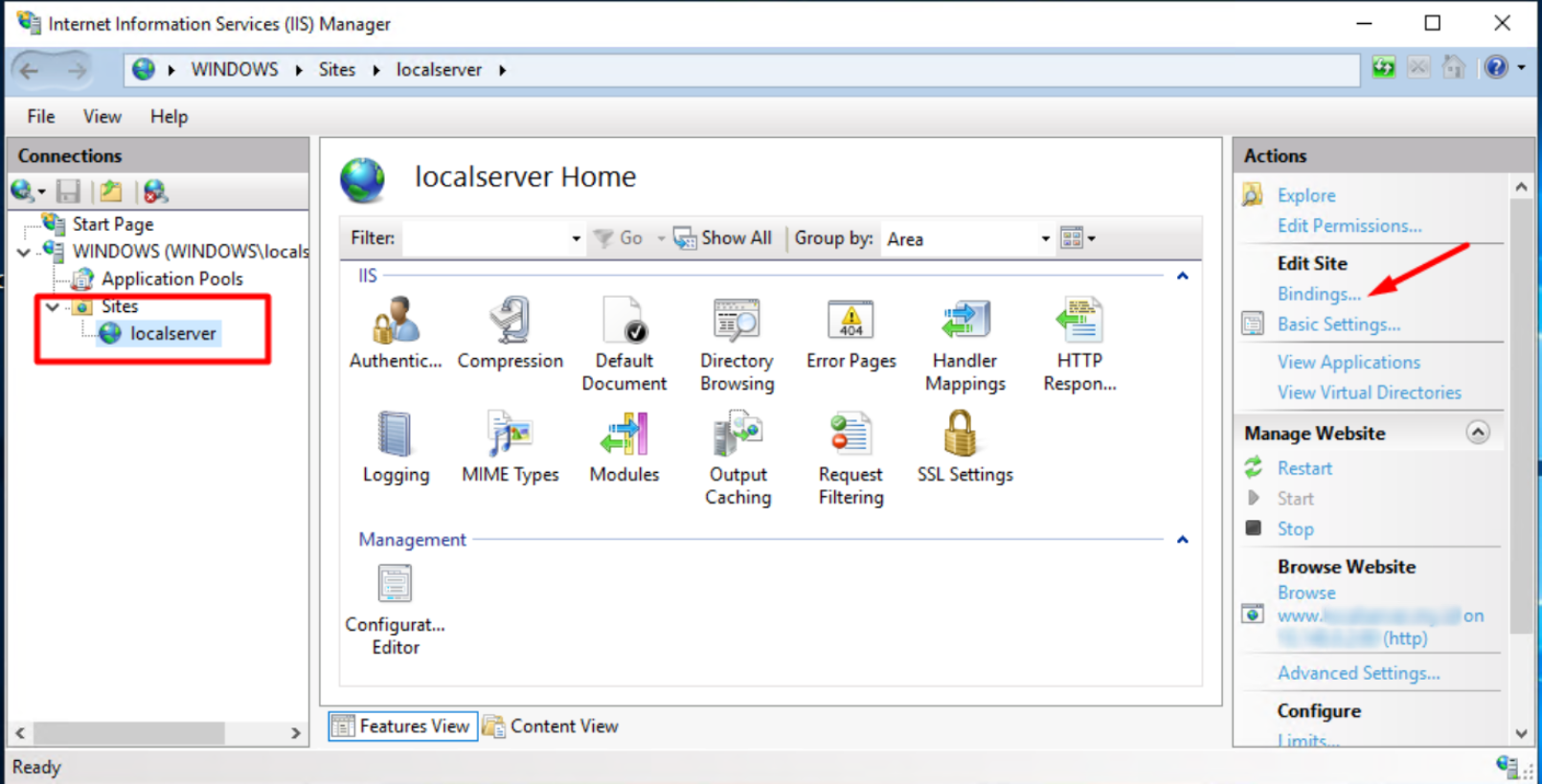Viewport: 1542px width, 784px height.
Task: Click the Filter text input field
Action: click(x=486, y=238)
